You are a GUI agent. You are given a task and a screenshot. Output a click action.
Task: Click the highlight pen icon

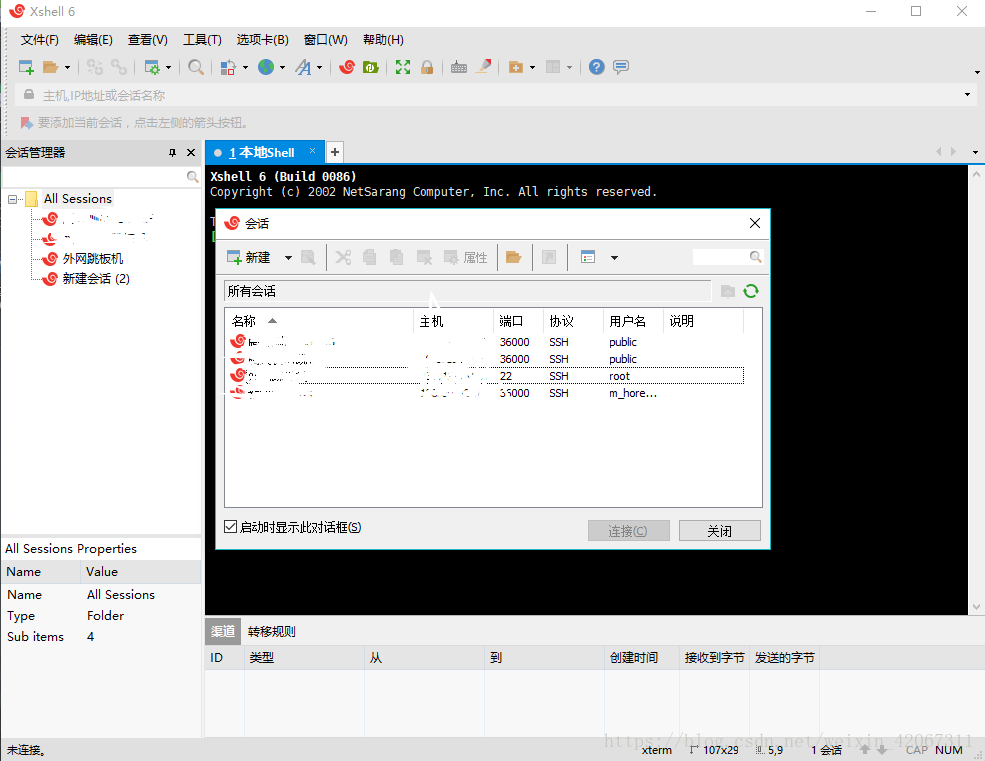coord(483,67)
